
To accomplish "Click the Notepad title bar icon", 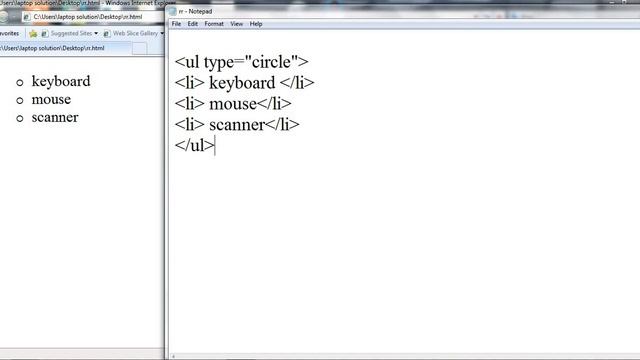I will coord(172,11).
